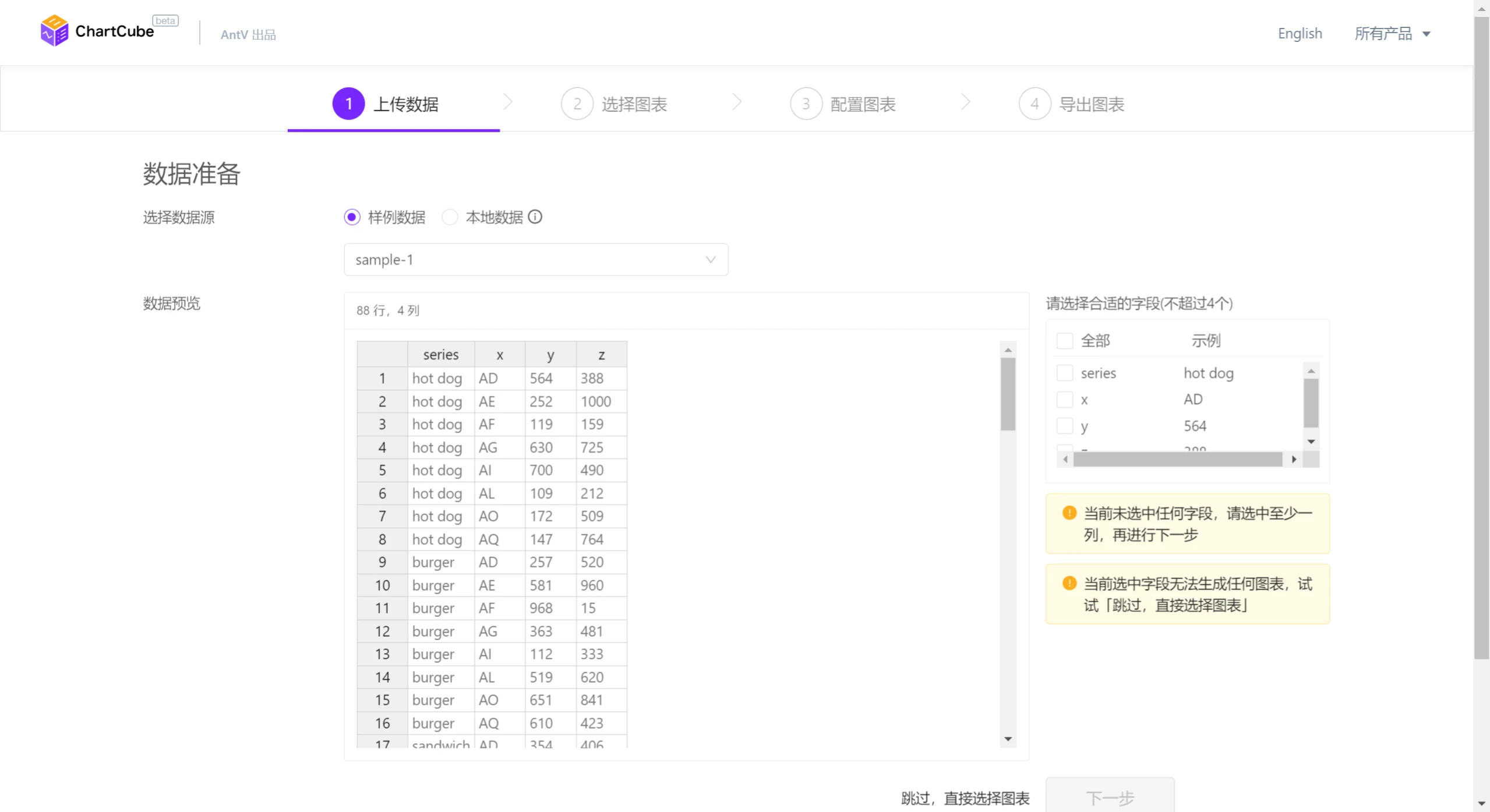Click the info icon next to 本地数据
The height and width of the screenshot is (812, 1490).
(x=536, y=217)
